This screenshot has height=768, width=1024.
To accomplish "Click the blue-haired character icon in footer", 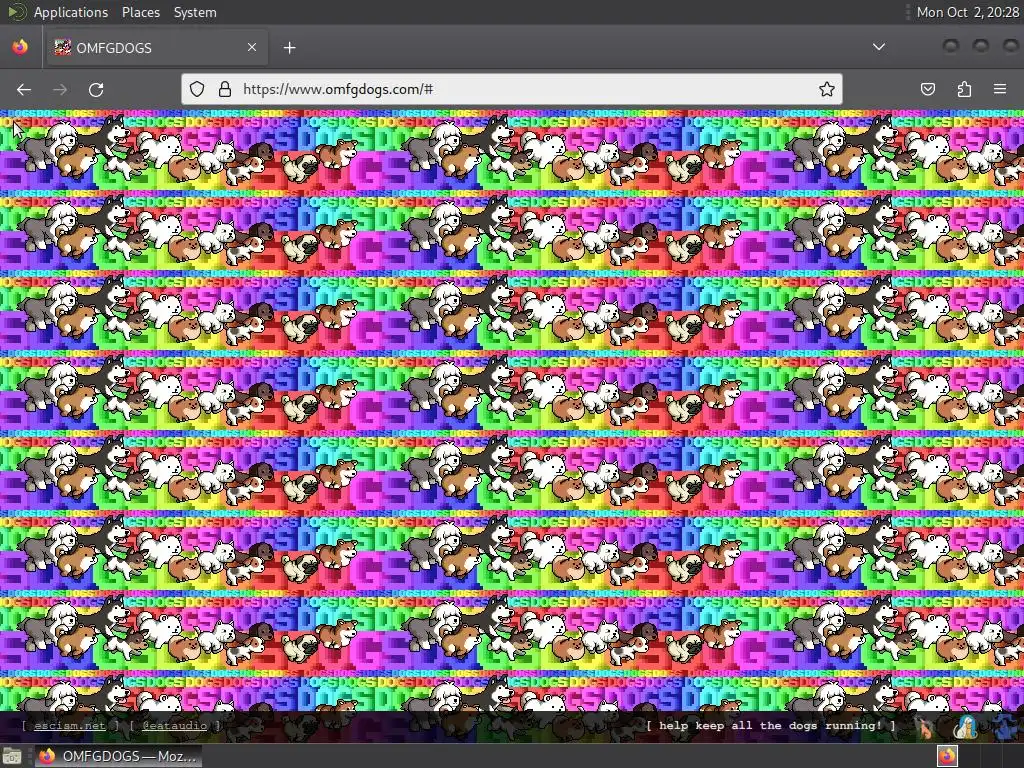I will [965, 727].
